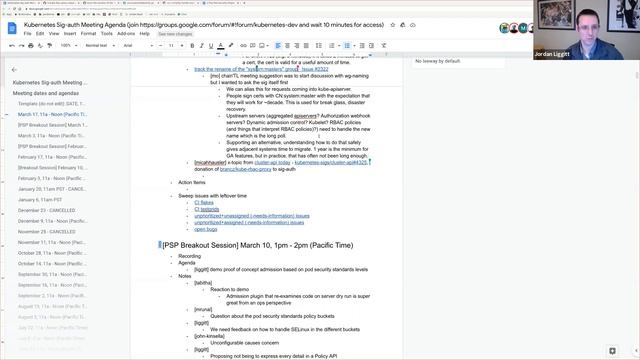Jump to January 6, 11am PST outline entry

40,200
